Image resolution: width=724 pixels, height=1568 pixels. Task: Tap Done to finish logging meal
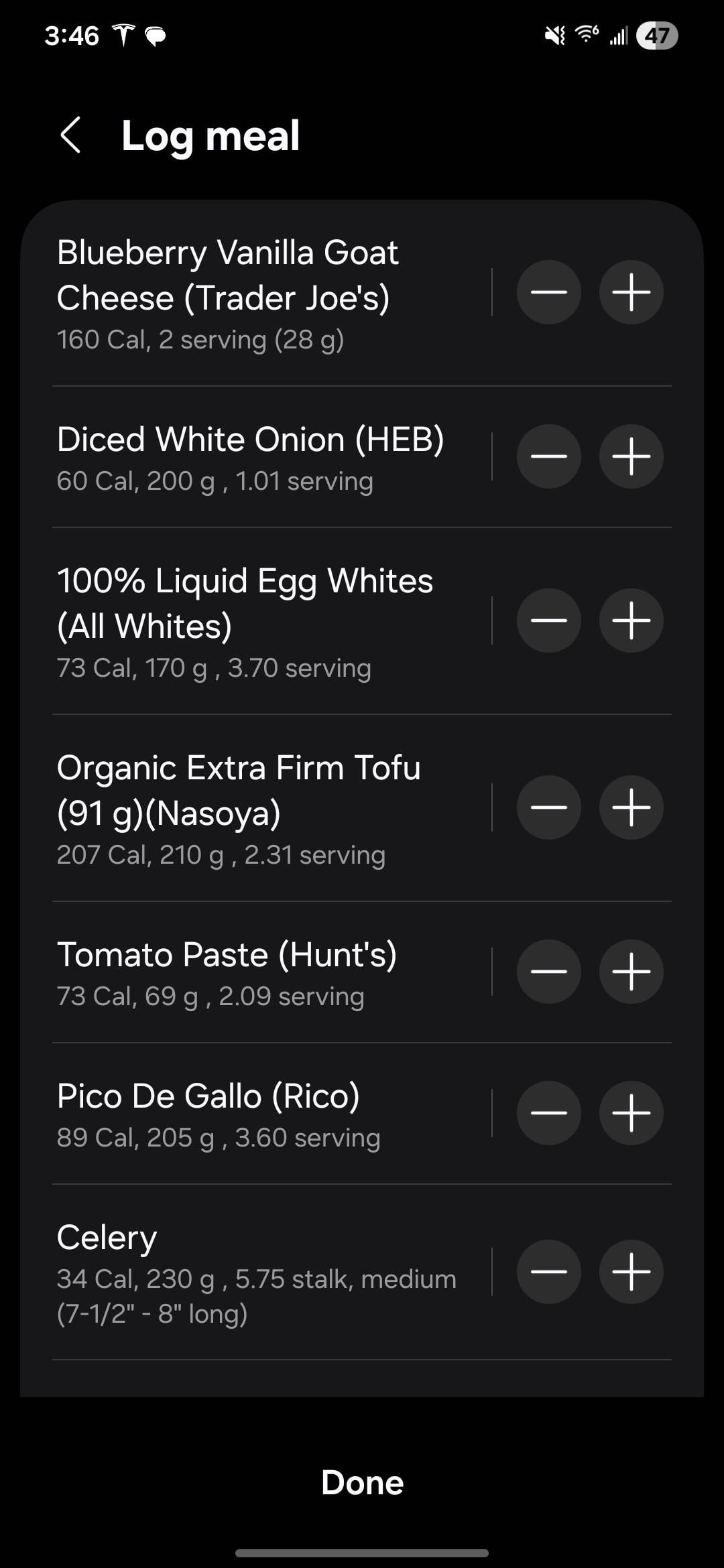pyautogui.click(x=362, y=1482)
